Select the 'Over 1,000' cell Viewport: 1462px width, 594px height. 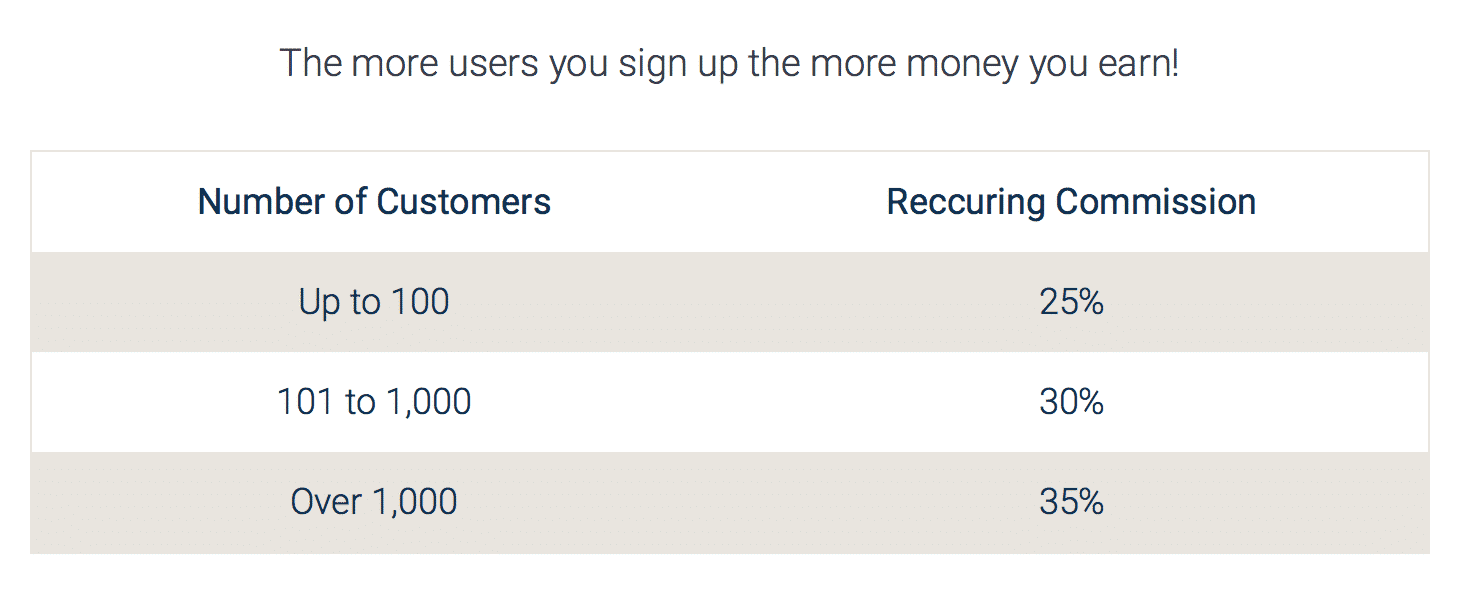(x=374, y=502)
